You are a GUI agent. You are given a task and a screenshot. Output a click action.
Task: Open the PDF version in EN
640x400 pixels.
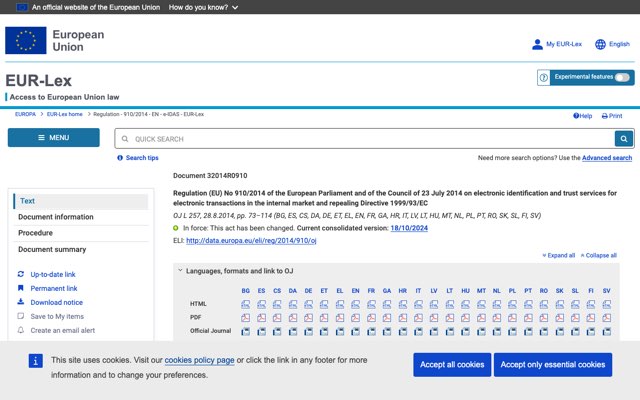[x=356, y=318]
